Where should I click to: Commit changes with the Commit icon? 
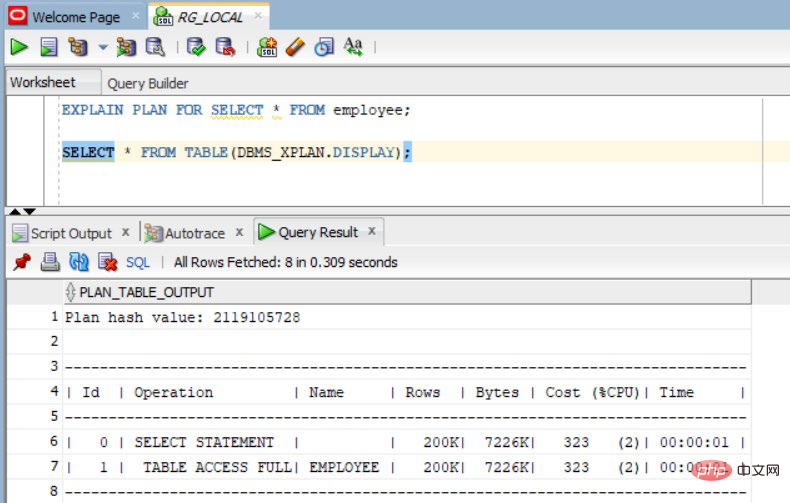tap(196, 47)
